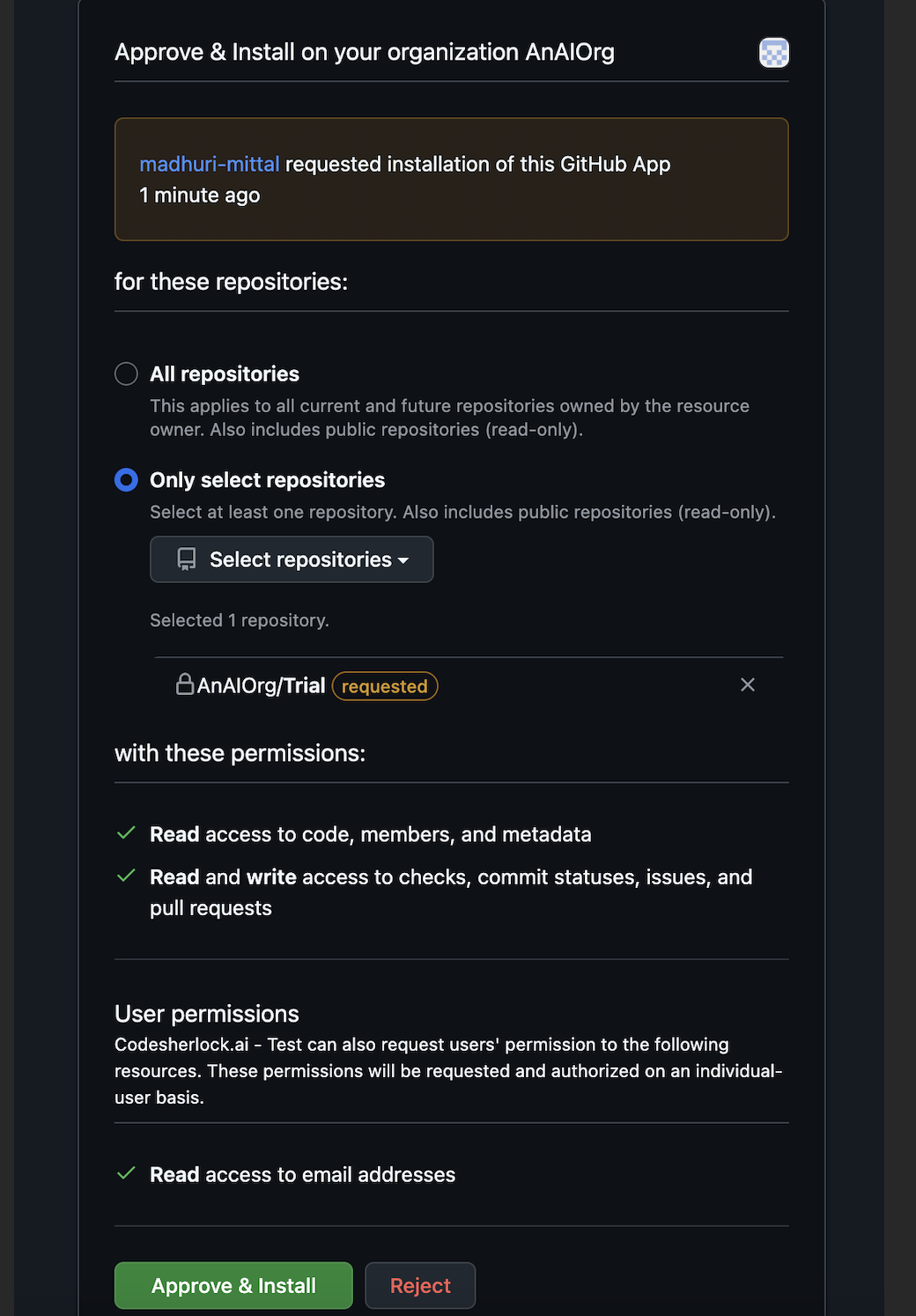This screenshot has width=916, height=1316.
Task: Click the checkmark beside email addresses access
Action: click(x=126, y=1173)
